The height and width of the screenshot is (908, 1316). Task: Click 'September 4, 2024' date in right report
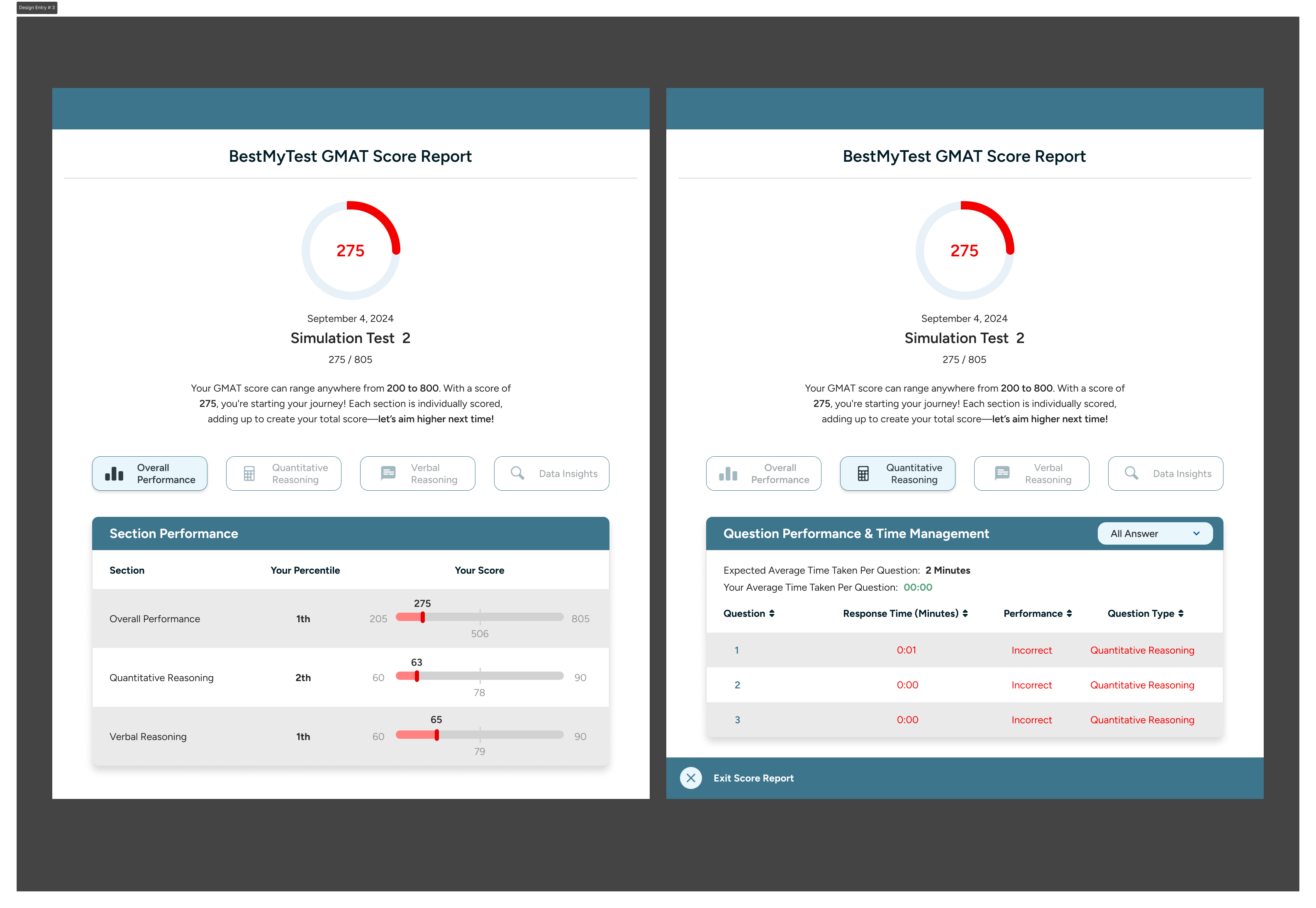coord(964,319)
